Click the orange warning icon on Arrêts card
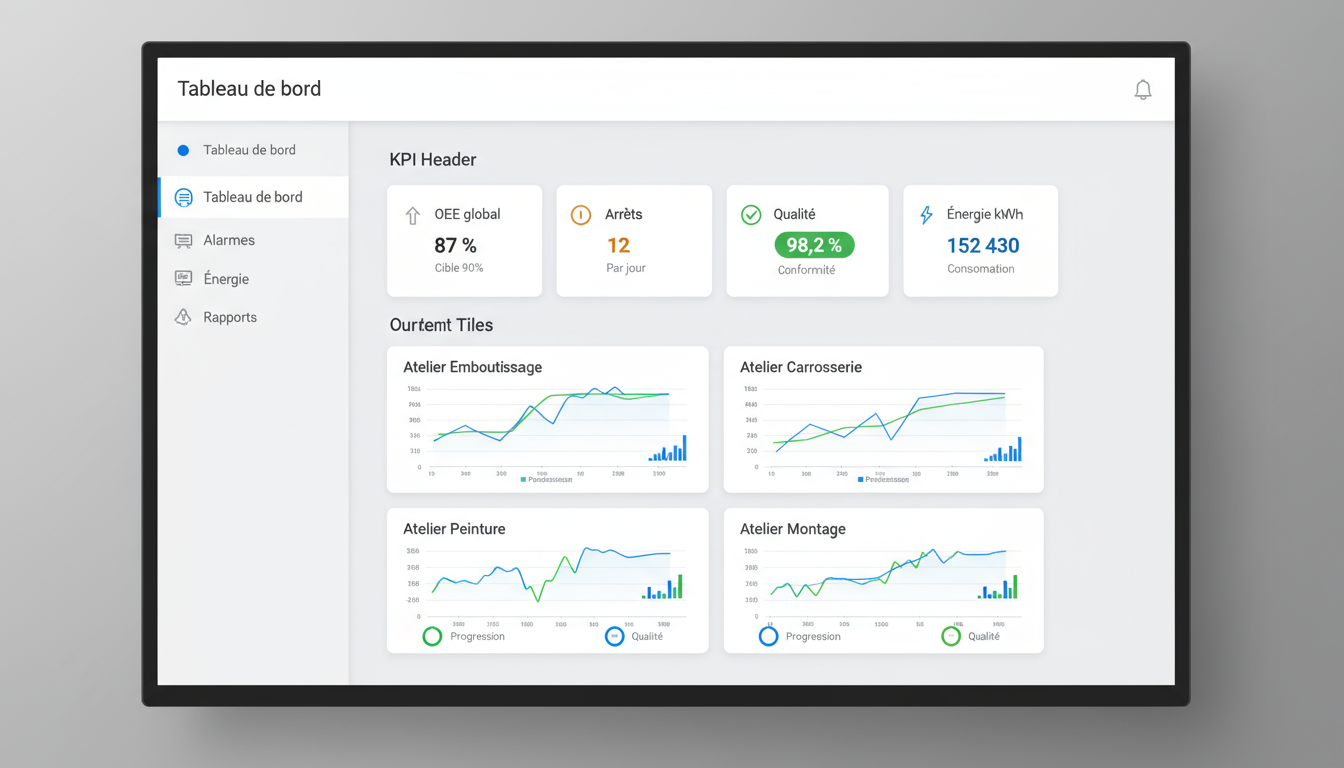 pos(580,215)
